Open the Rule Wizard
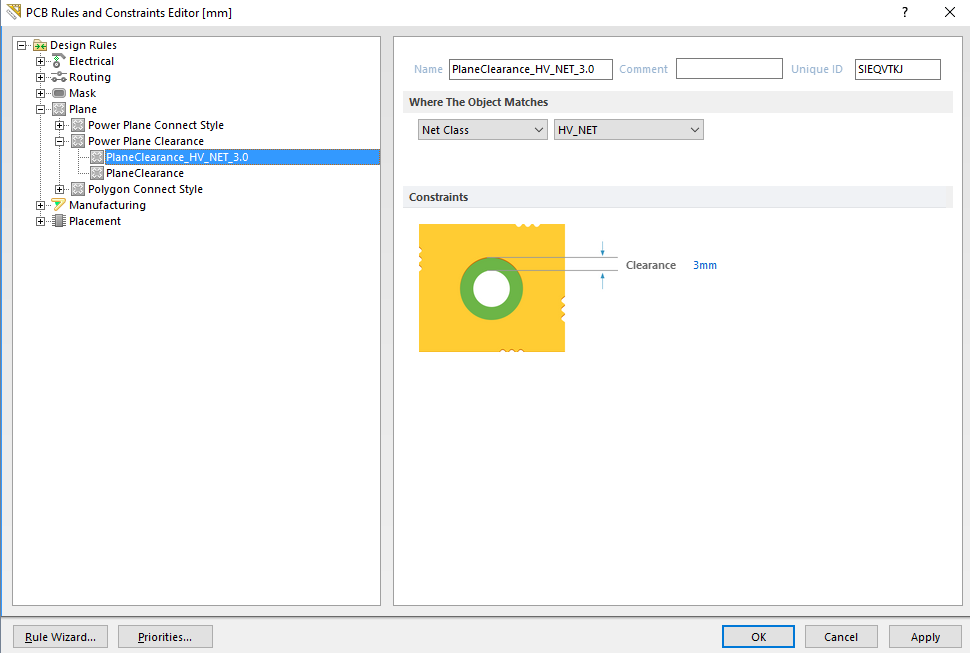The width and height of the screenshot is (970, 653). (x=61, y=637)
